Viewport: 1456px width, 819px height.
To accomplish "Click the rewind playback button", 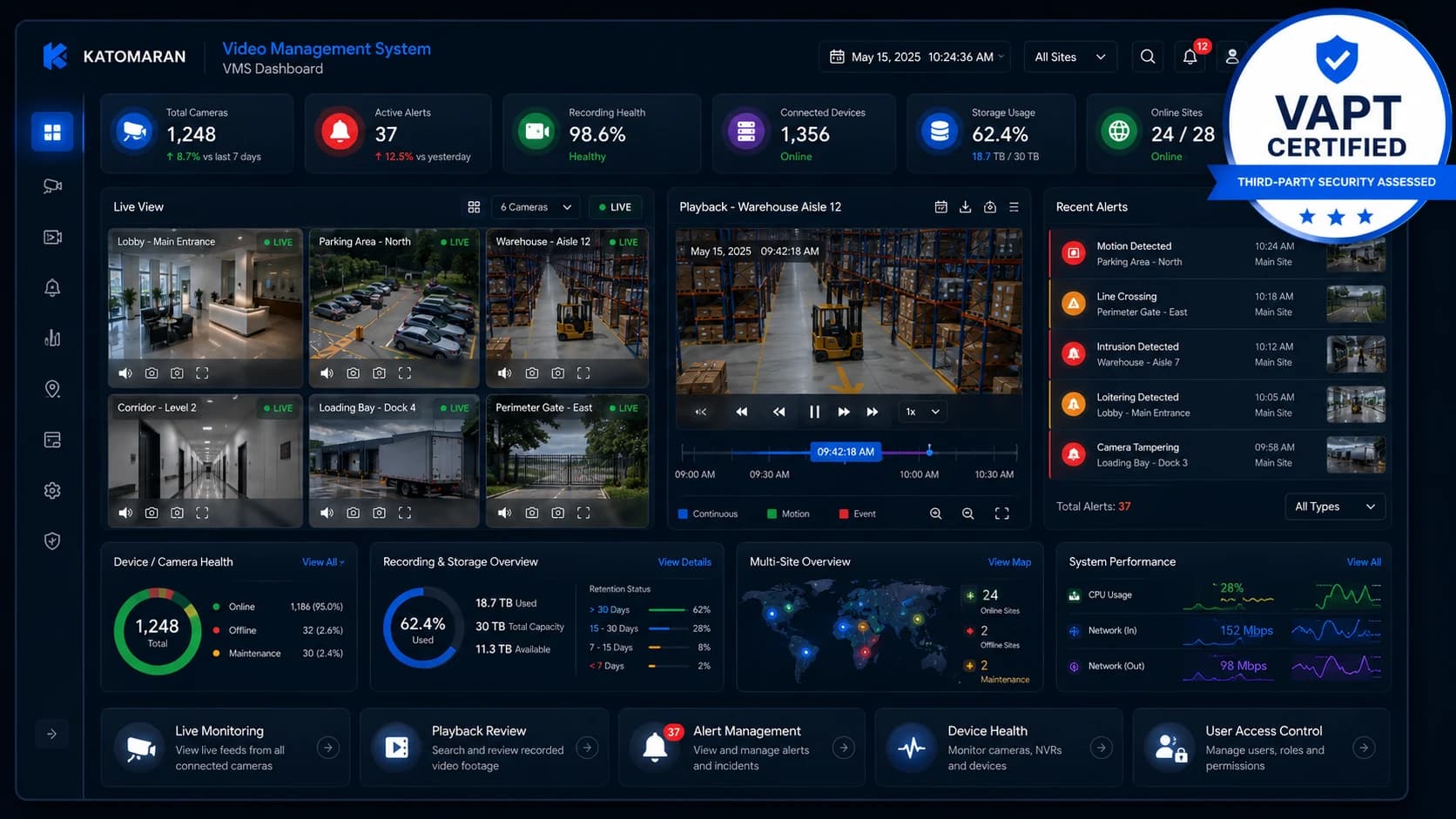I will click(x=779, y=412).
